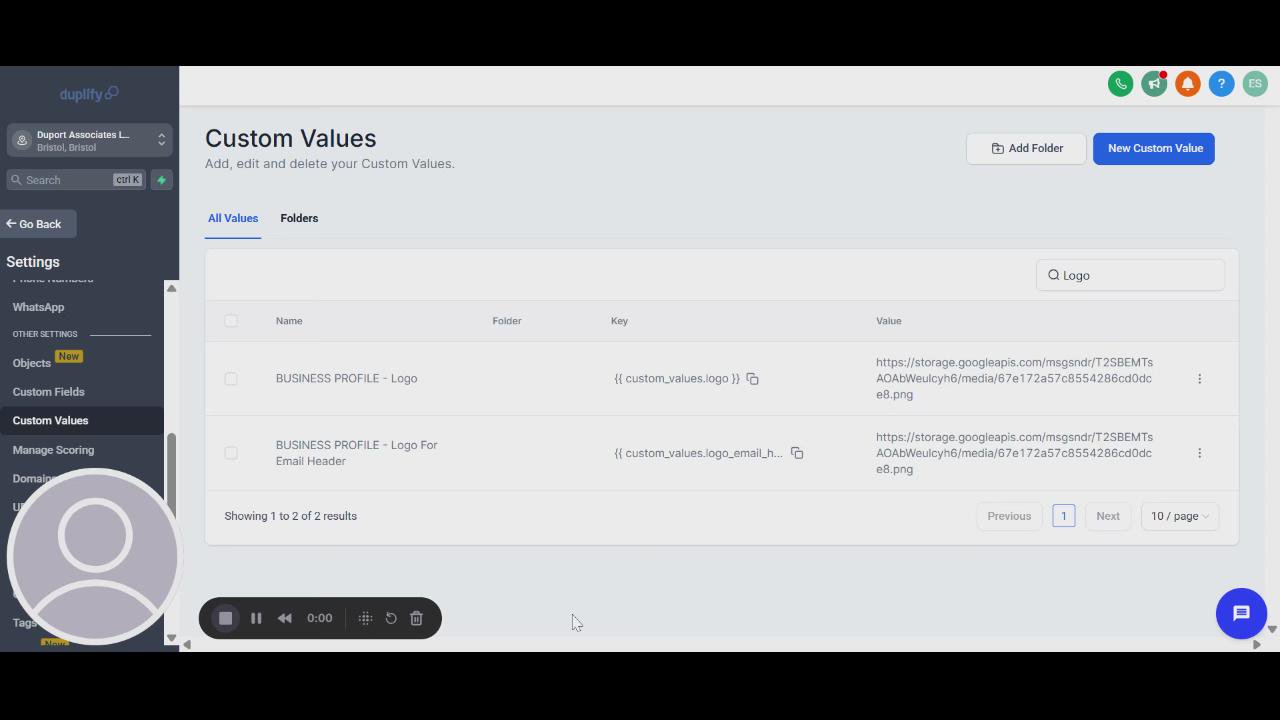Open the megaphone announcements icon
1280x720 pixels.
1154,84
